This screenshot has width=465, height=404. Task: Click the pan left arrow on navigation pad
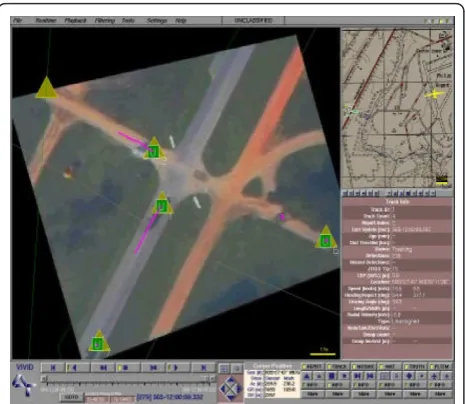pyautogui.click(x=223, y=389)
